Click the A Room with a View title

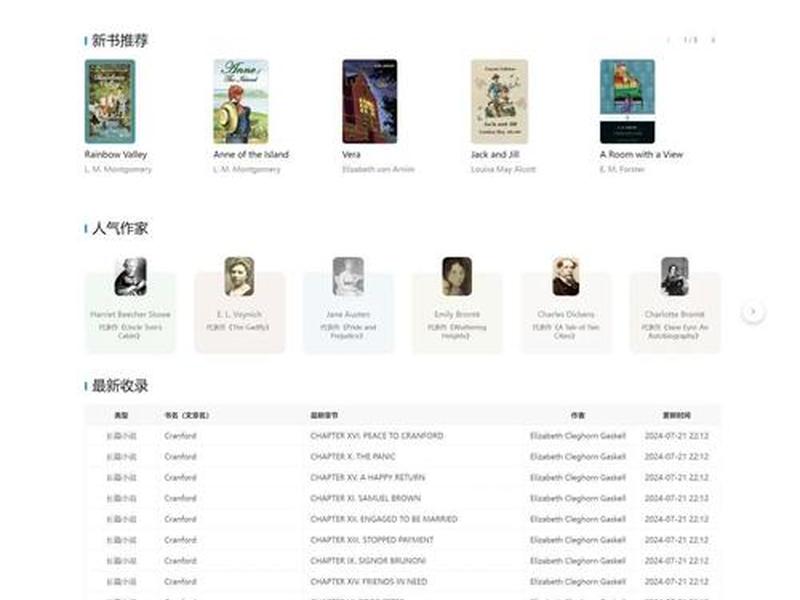[641, 154]
